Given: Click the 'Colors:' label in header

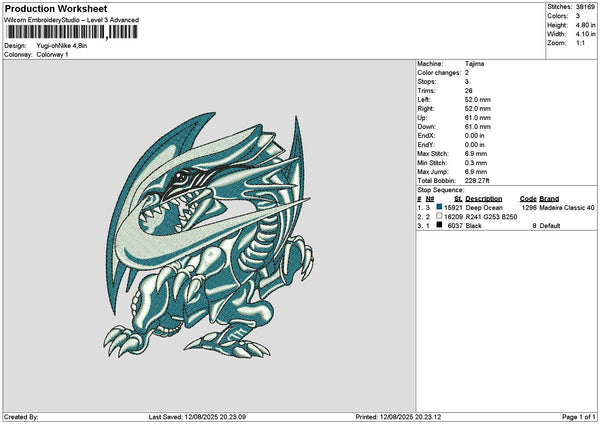Looking at the screenshot, I should click(557, 16).
